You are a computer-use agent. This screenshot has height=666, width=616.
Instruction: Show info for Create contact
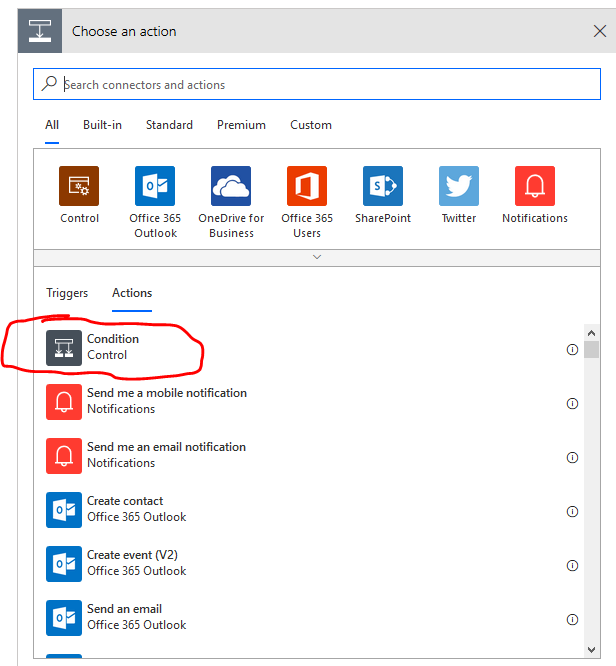572,511
